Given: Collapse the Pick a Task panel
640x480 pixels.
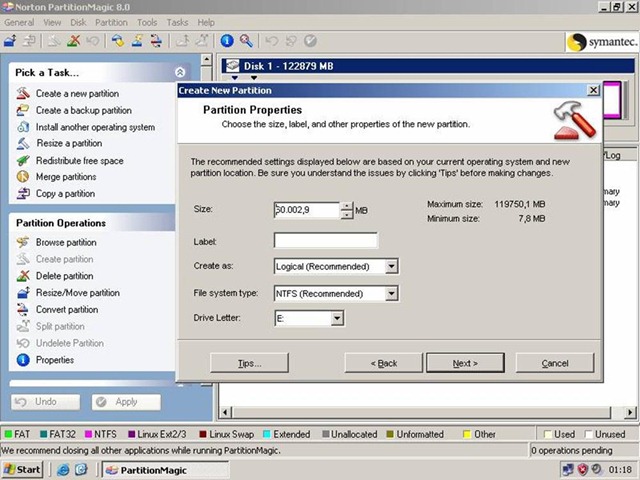Looking at the screenshot, I should click(x=180, y=72).
